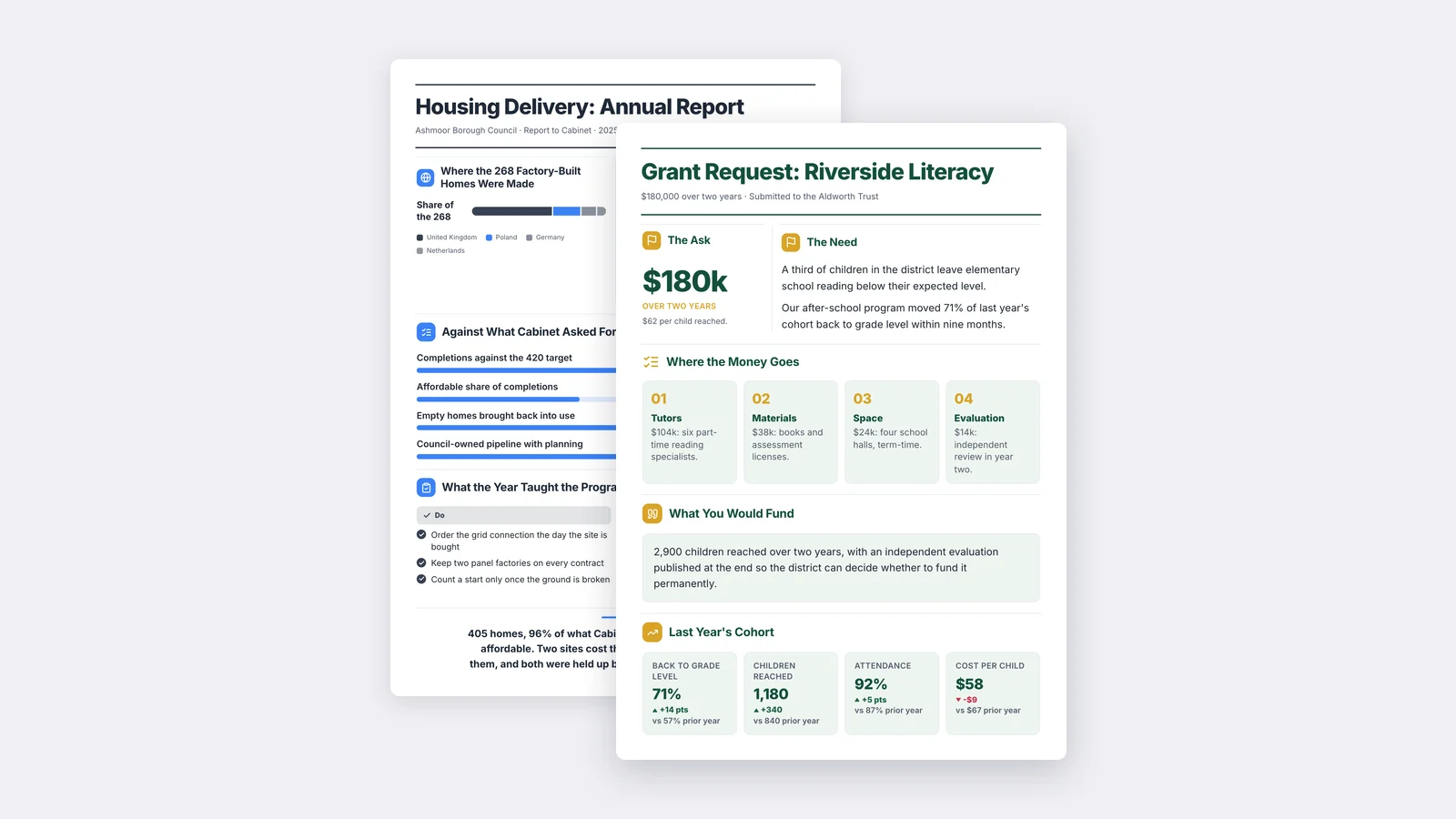Click Empty homes brought back into use label
This screenshot has height=819, width=1456.
pos(496,416)
